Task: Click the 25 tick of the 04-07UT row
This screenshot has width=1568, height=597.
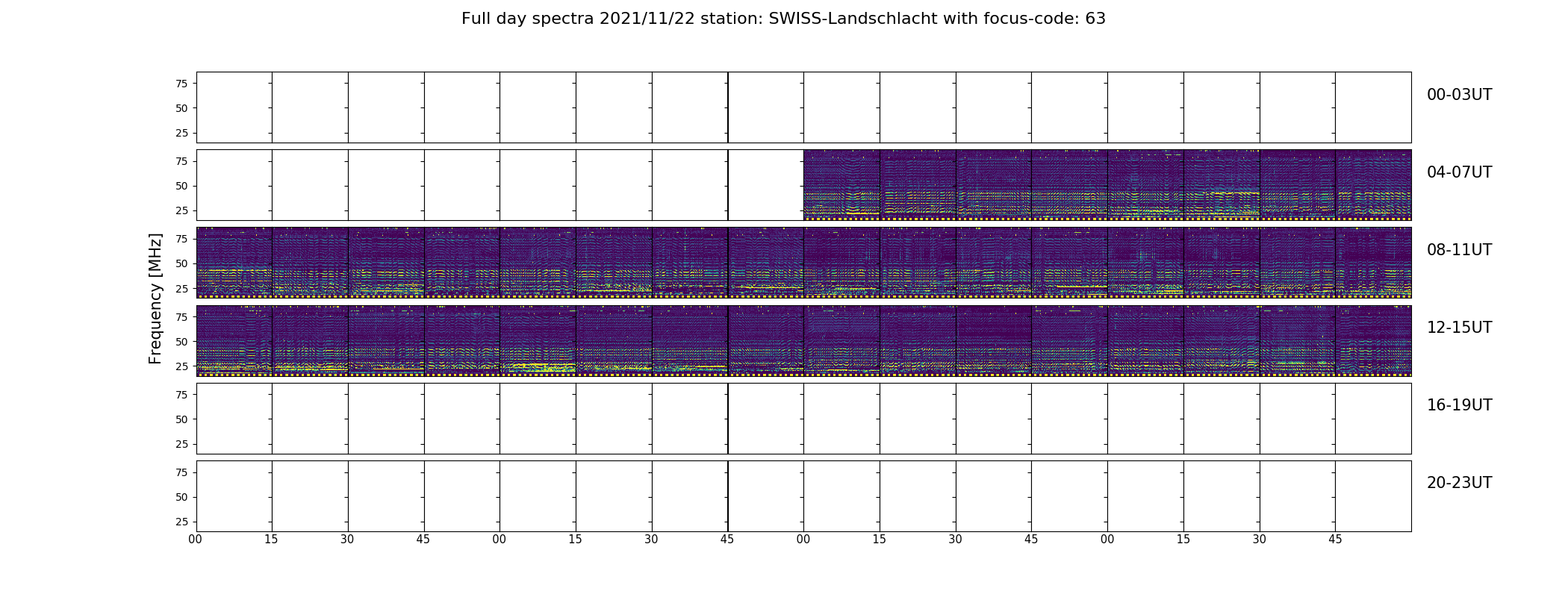Action: pyautogui.click(x=181, y=210)
